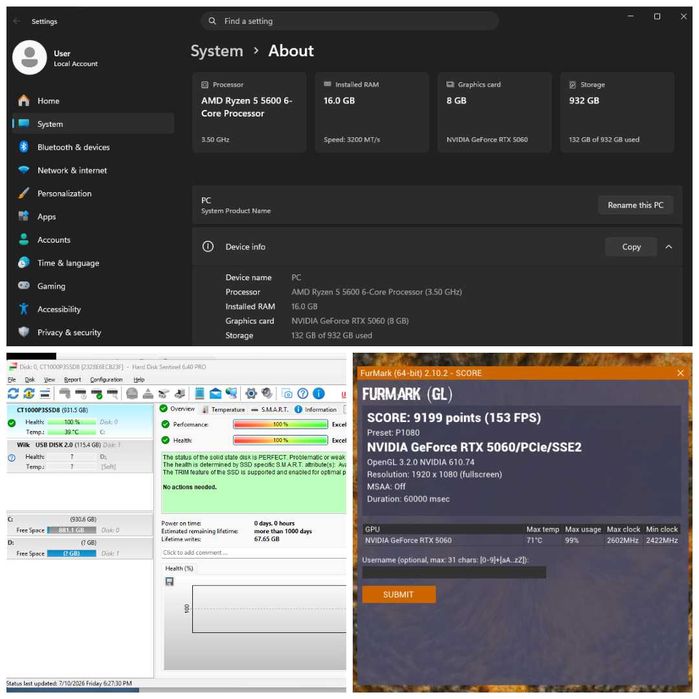Click the blue question mark help icon

tap(303, 393)
